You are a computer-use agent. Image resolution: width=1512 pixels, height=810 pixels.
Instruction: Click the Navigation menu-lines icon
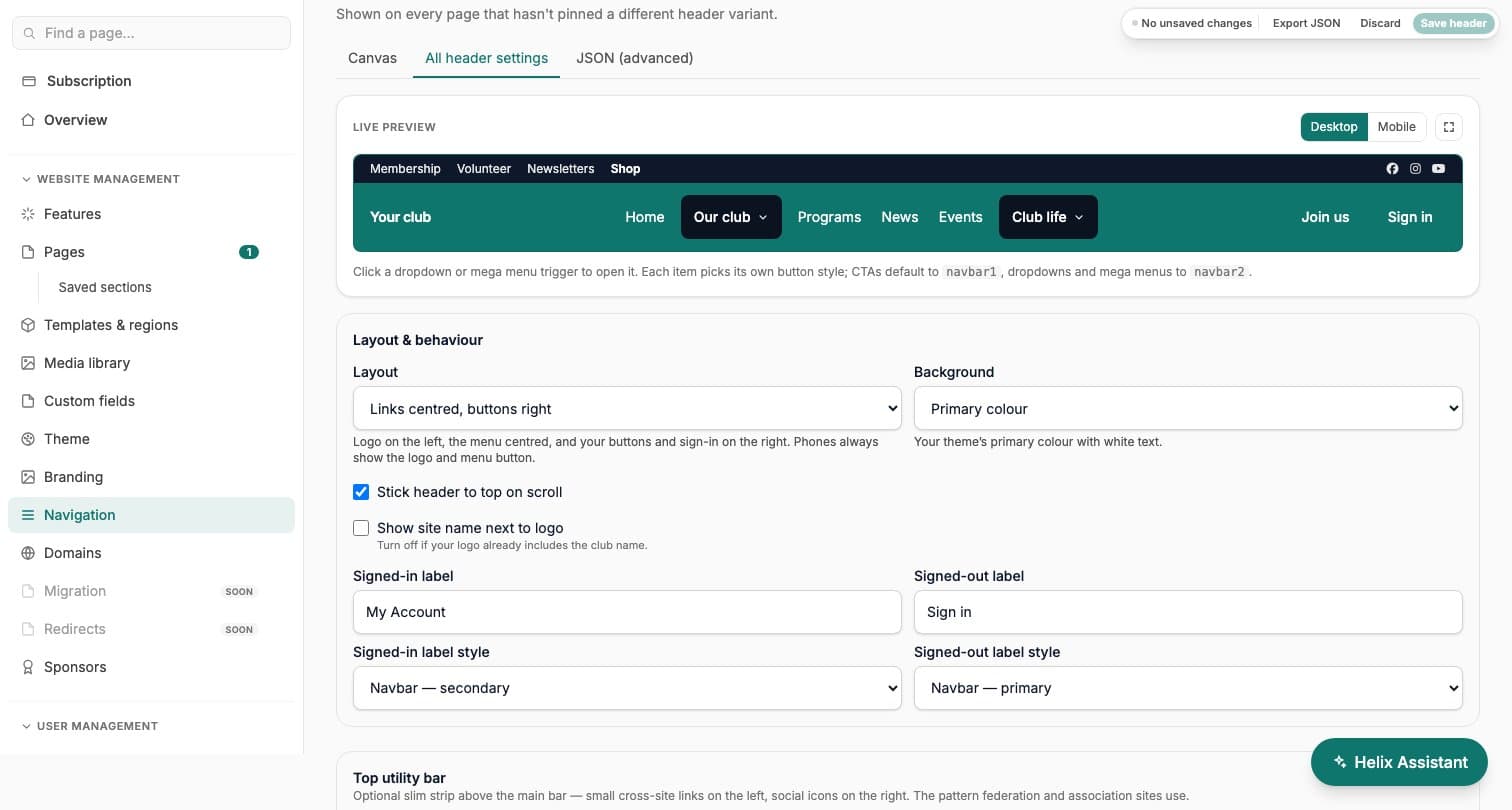(x=28, y=515)
